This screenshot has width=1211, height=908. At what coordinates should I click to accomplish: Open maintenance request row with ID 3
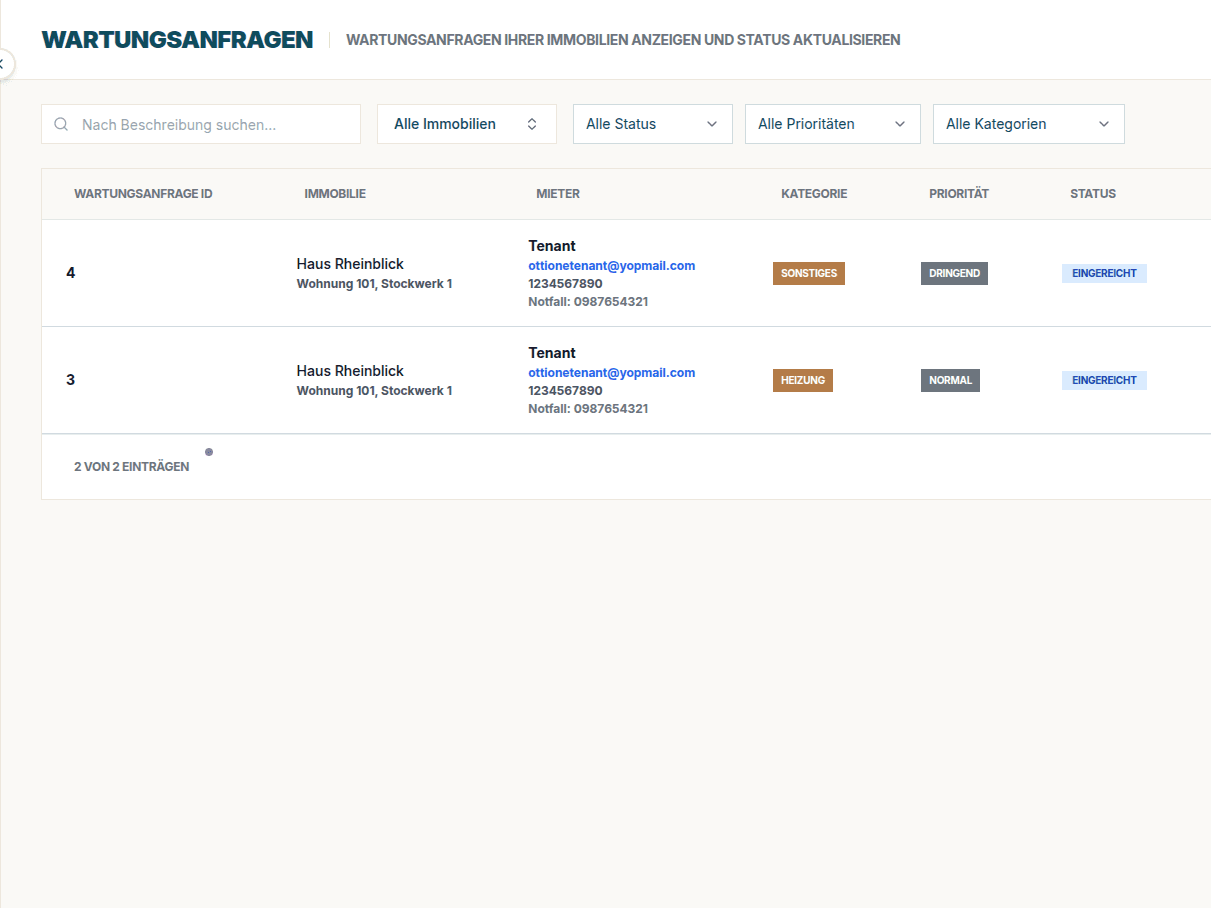click(x=71, y=380)
